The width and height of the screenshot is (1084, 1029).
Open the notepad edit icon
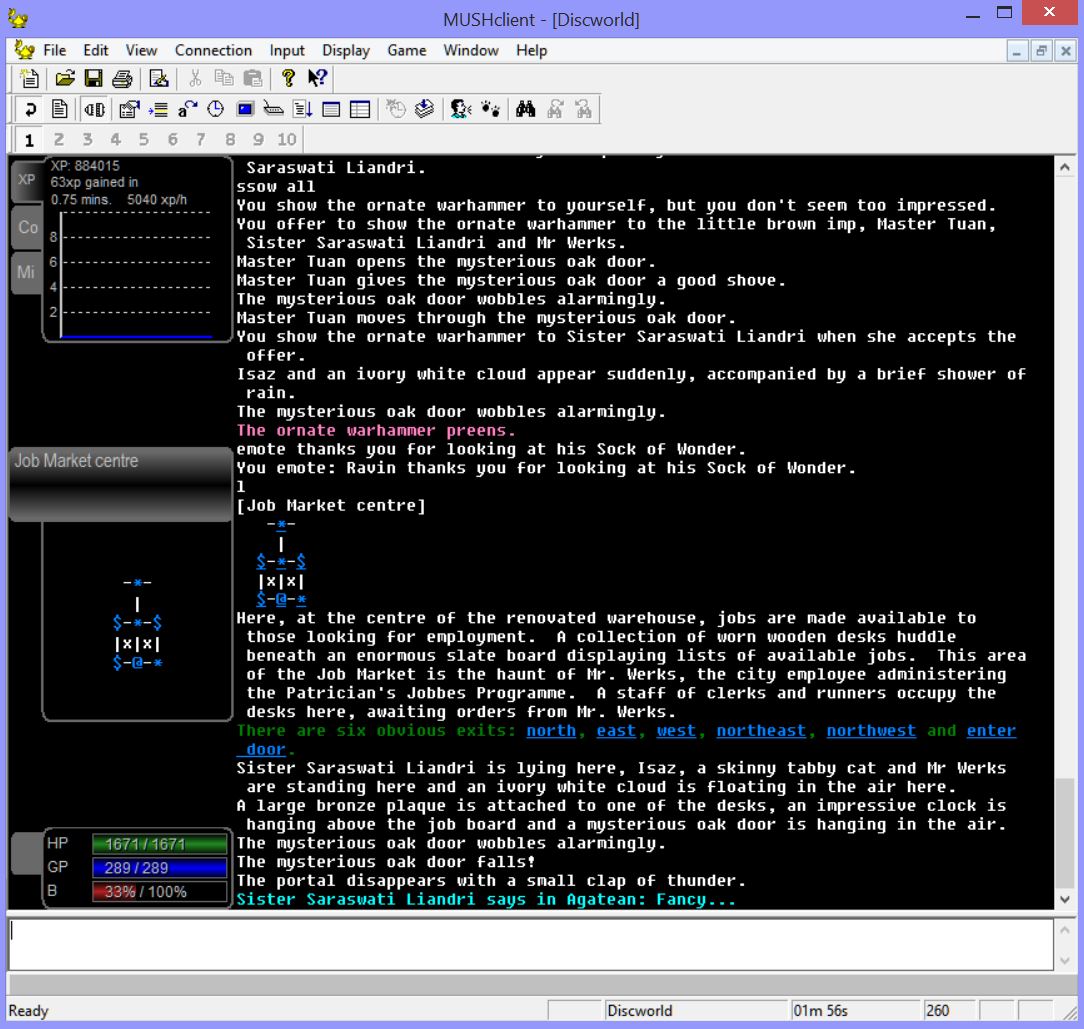click(x=159, y=78)
